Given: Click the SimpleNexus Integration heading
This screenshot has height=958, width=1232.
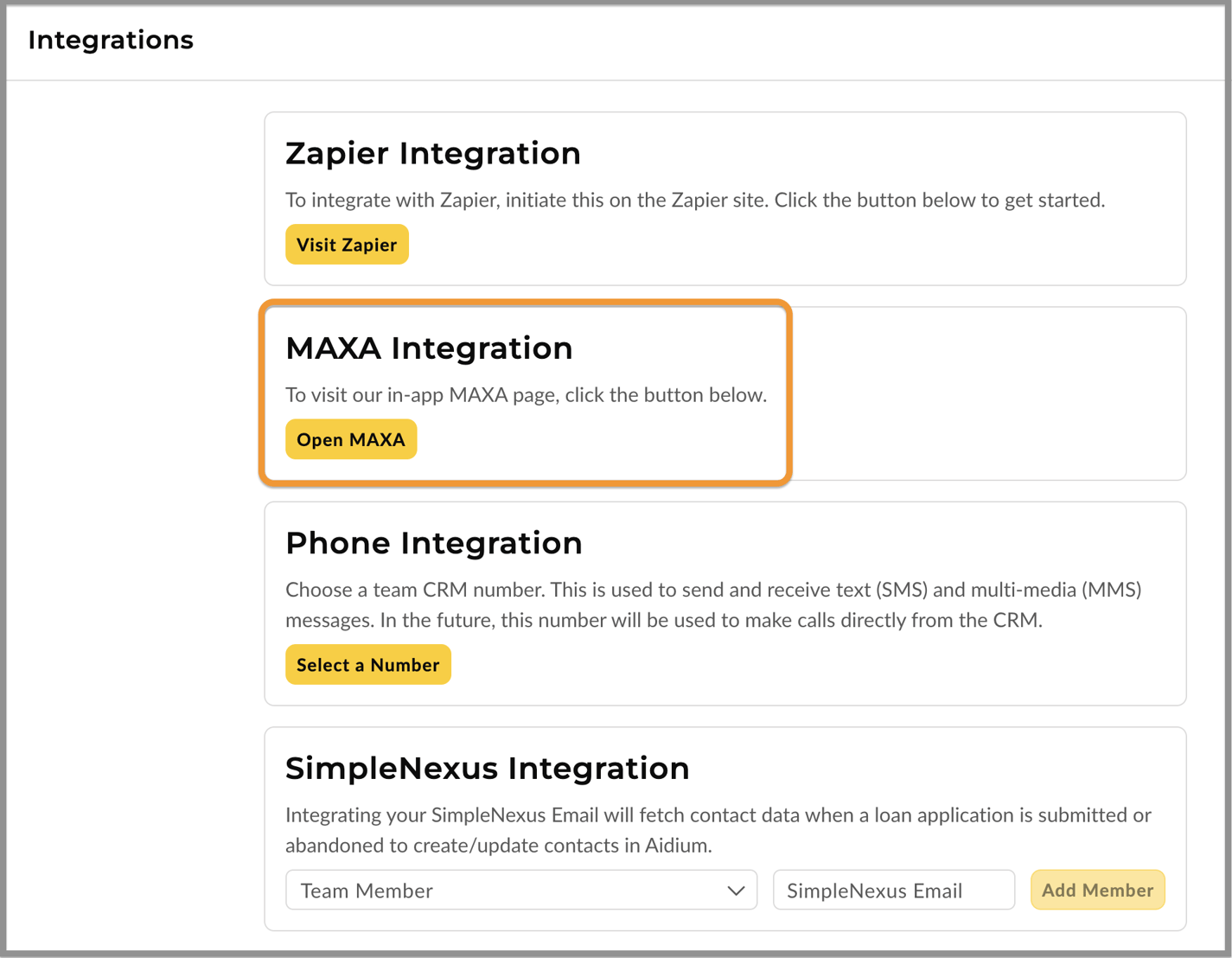Looking at the screenshot, I should tap(488, 768).
